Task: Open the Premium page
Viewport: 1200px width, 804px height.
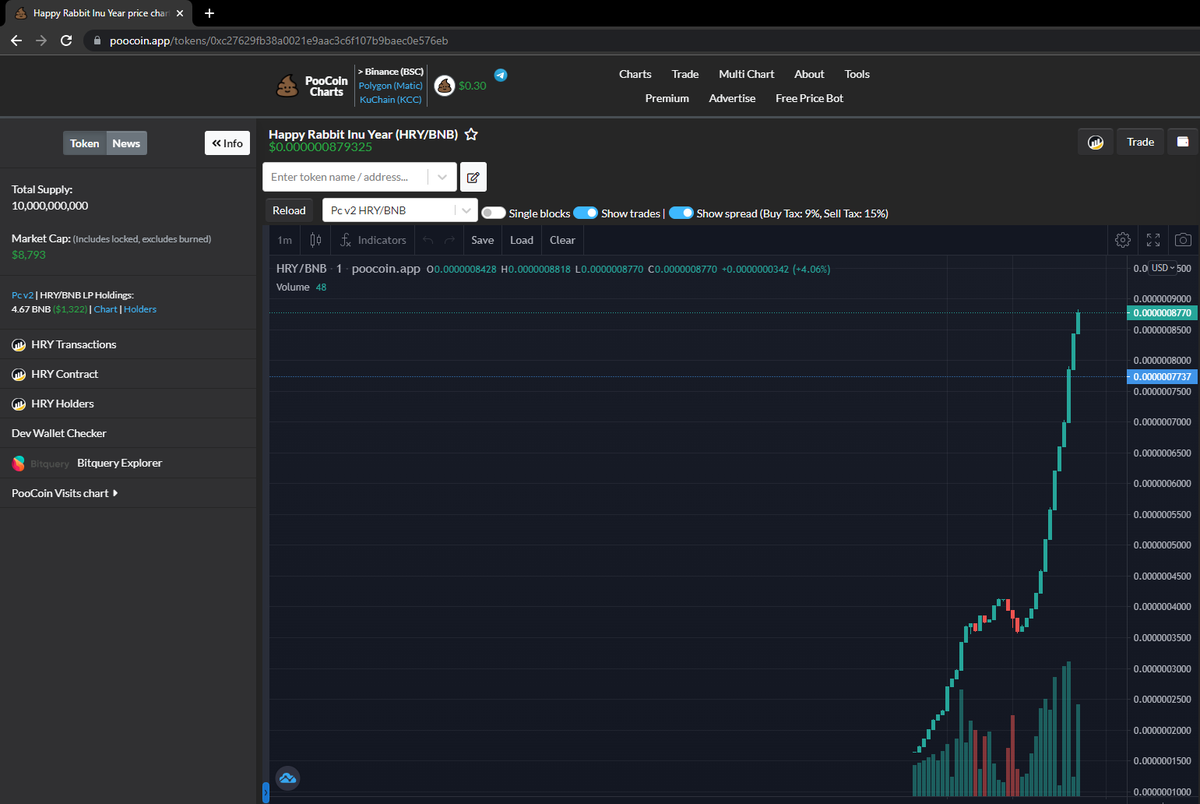Action: 667,98
